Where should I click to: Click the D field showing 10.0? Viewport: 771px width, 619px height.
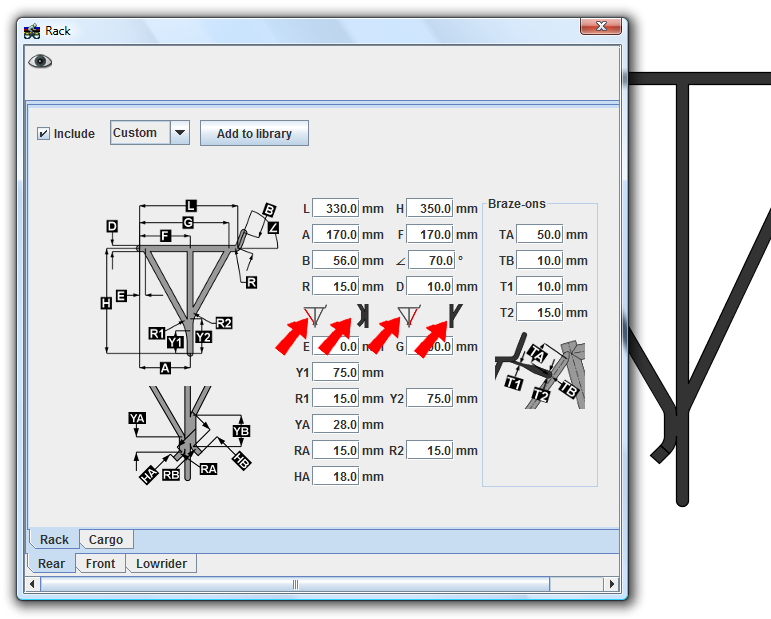[429, 287]
